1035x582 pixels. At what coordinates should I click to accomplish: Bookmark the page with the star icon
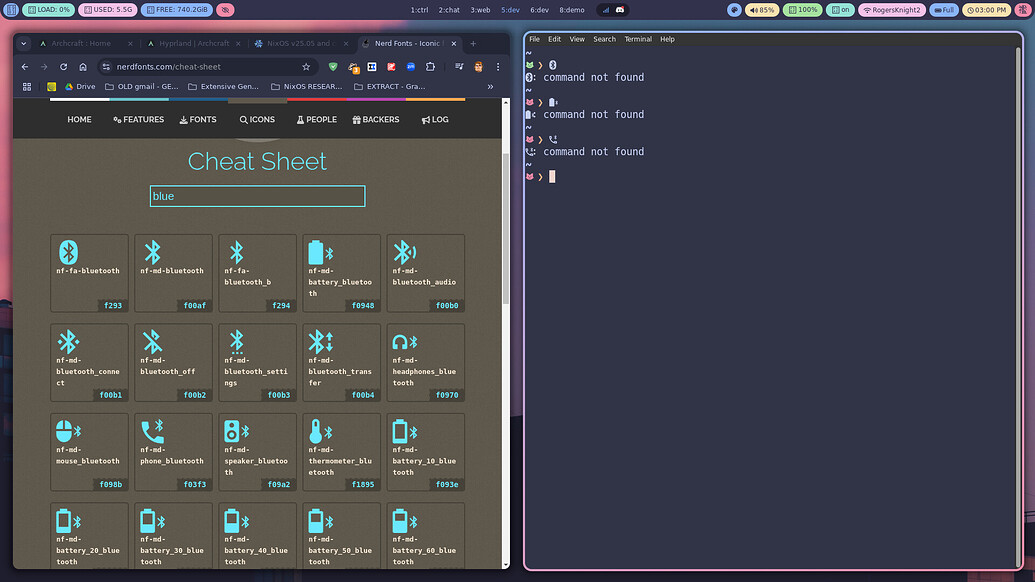pyautogui.click(x=306, y=66)
